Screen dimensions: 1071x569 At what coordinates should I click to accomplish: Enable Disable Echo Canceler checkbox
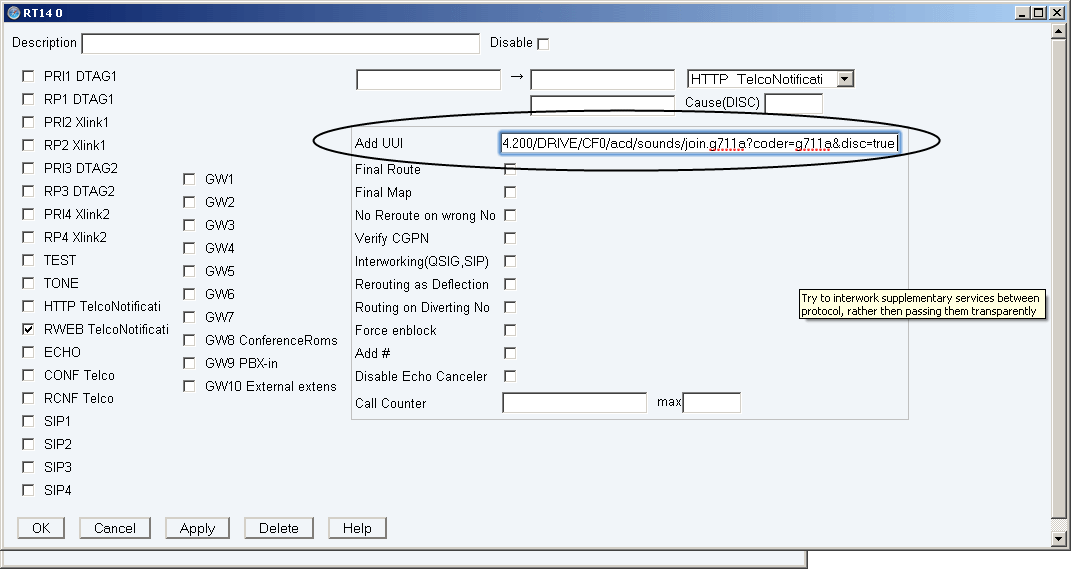point(510,376)
